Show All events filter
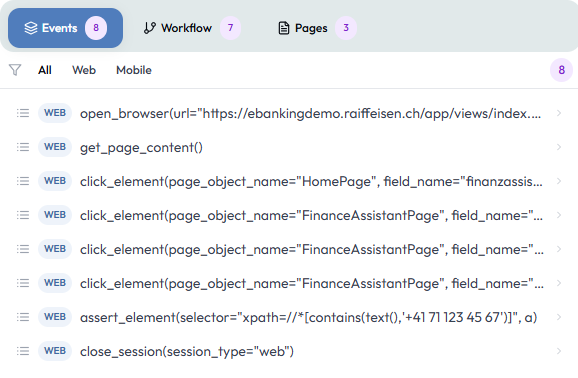Viewport: 578px width, 378px height. pos(45,70)
